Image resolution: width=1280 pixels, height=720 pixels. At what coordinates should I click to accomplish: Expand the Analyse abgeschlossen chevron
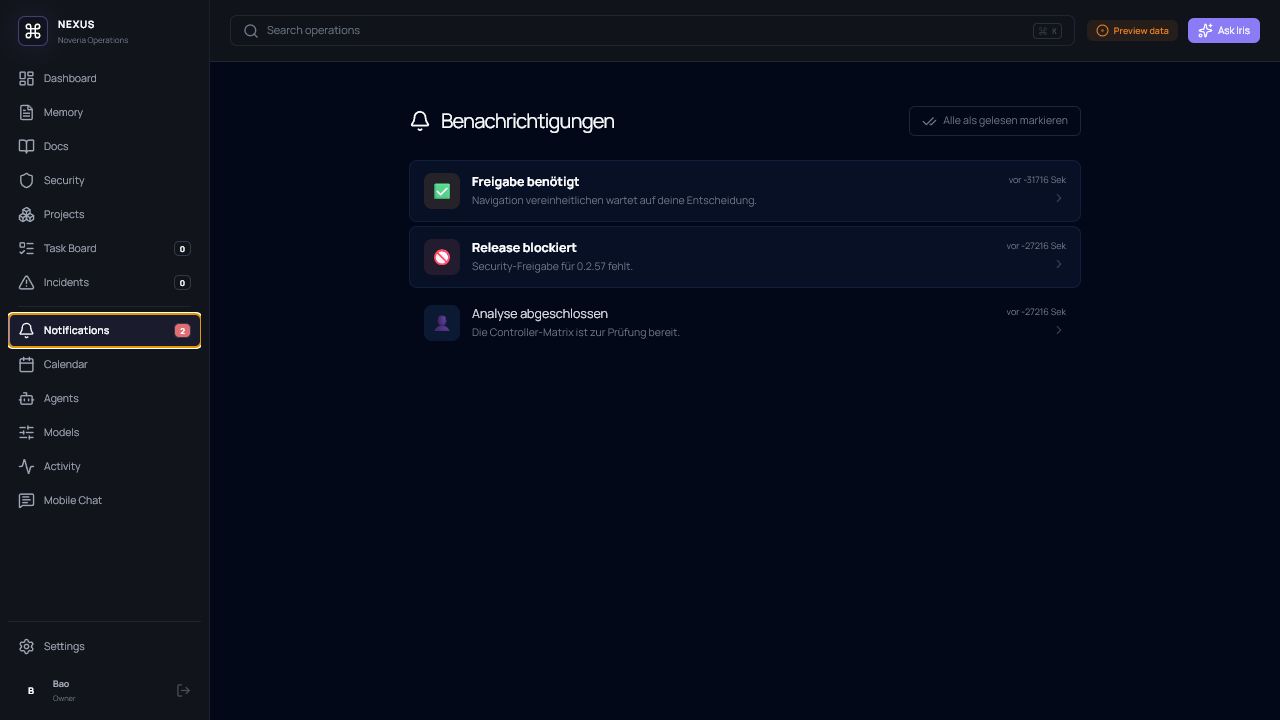coord(1059,330)
